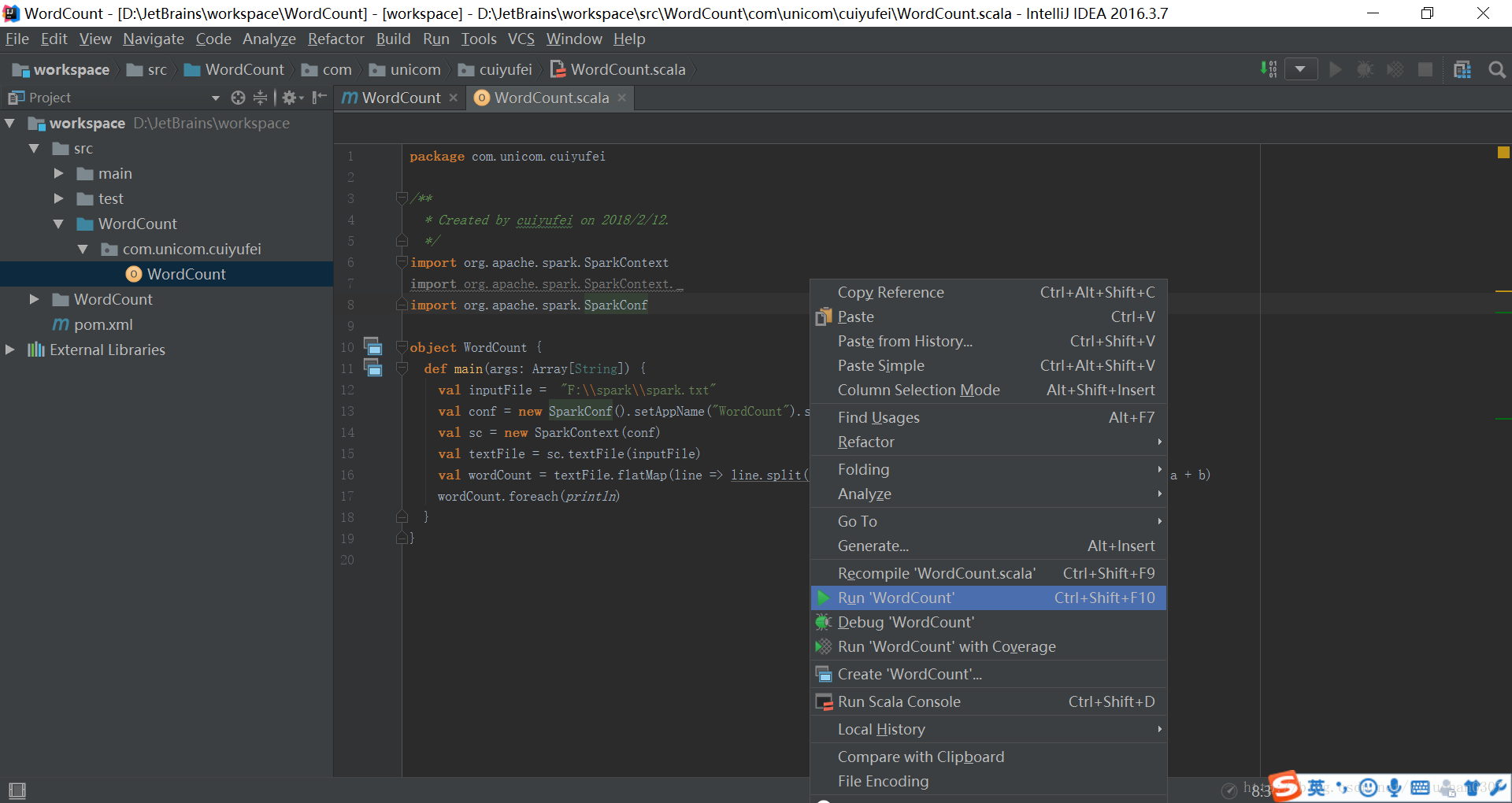1512x803 pixels.
Task: Click Sogou voice input microphone icon
Action: (x=1394, y=787)
